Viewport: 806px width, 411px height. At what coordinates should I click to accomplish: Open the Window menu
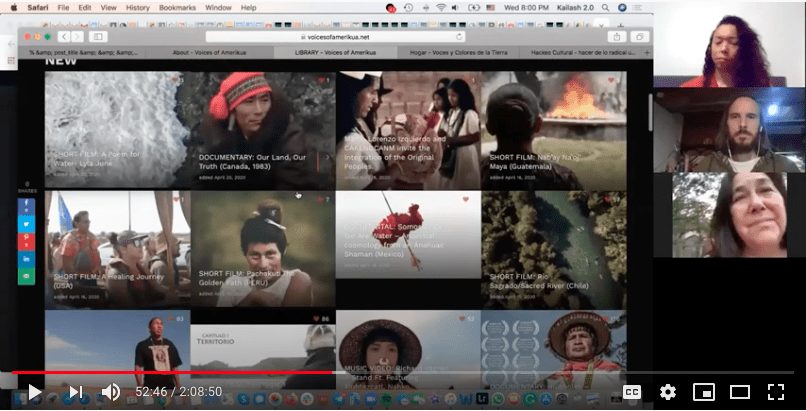pyautogui.click(x=218, y=8)
